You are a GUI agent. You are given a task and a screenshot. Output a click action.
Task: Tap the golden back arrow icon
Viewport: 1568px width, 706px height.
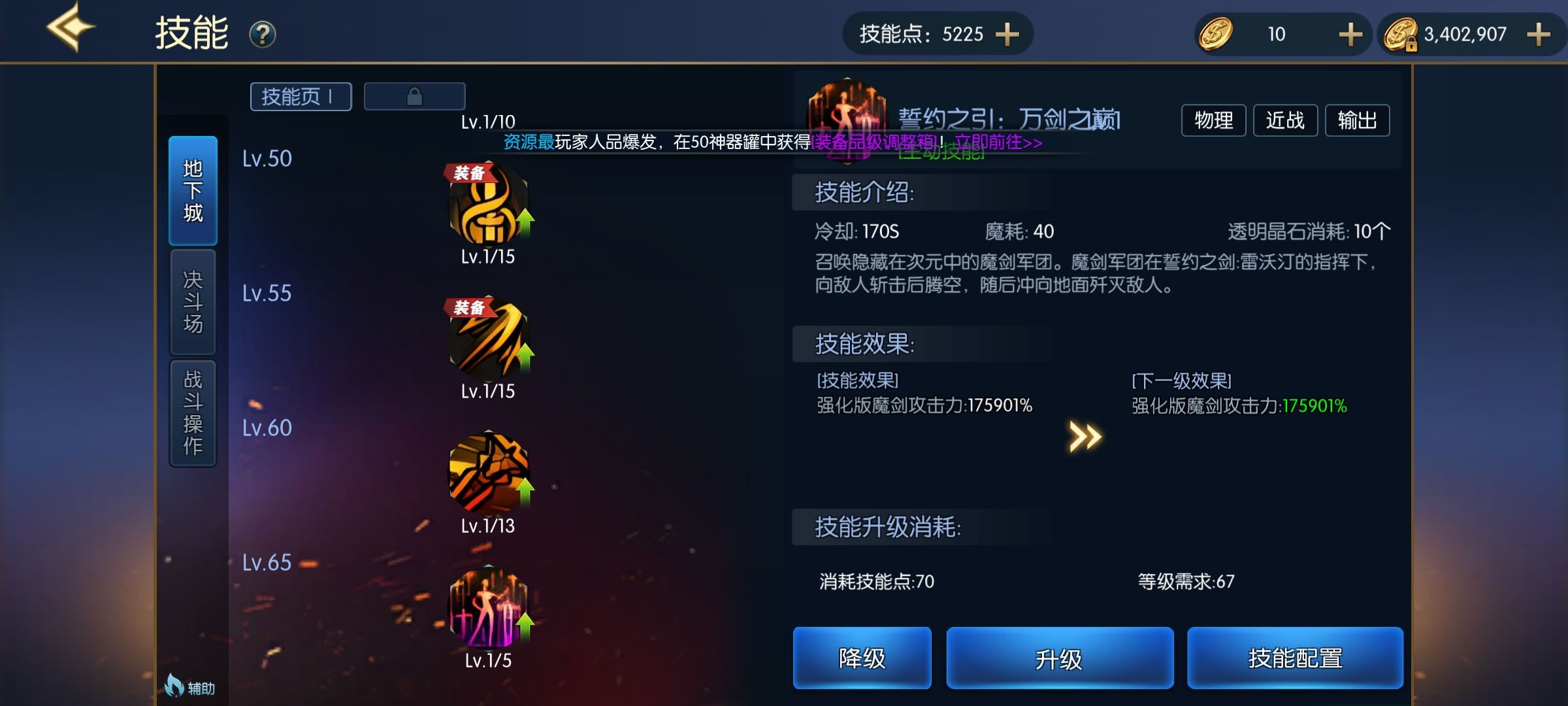71,27
